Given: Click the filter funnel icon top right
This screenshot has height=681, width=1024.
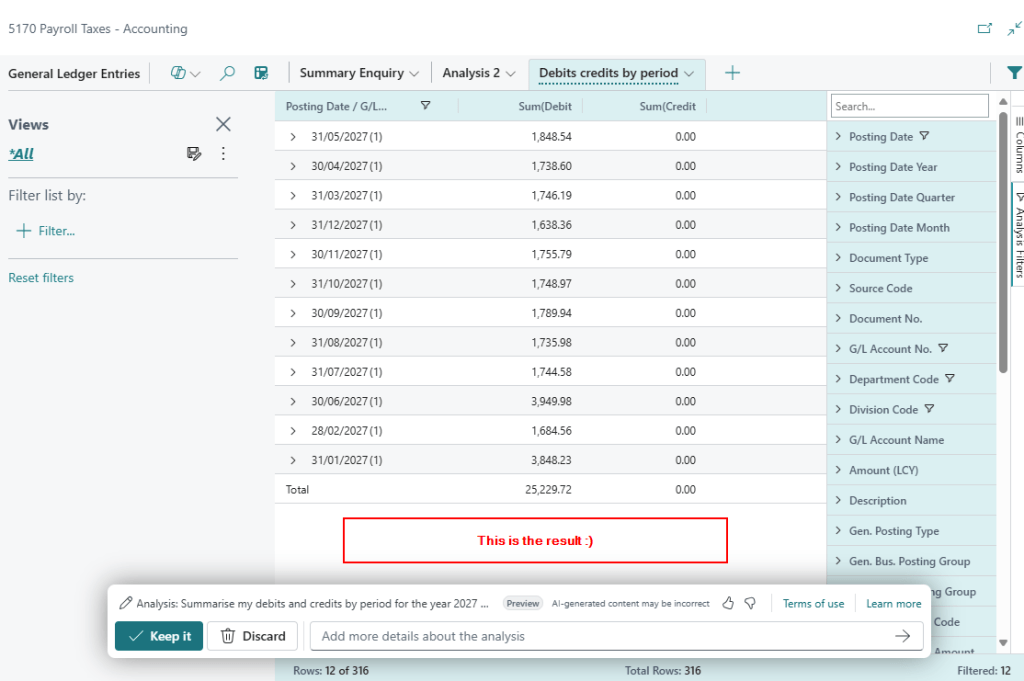Looking at the screenshot, I should (x=1014, y=73).
